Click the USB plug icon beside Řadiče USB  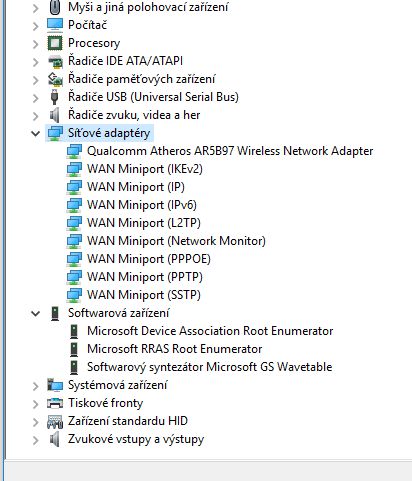coord(55,97)
